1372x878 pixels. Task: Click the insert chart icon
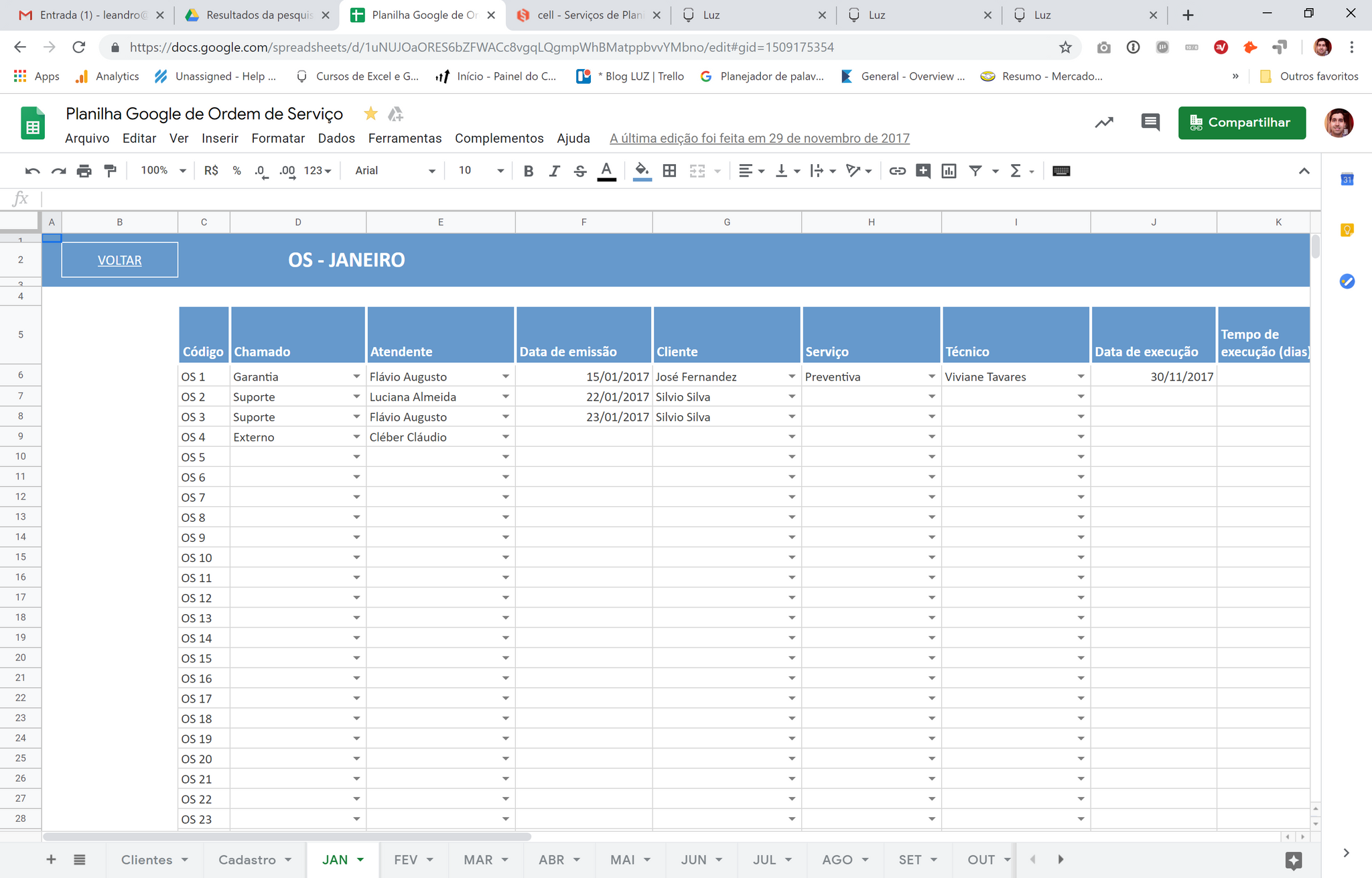point(949,171)
